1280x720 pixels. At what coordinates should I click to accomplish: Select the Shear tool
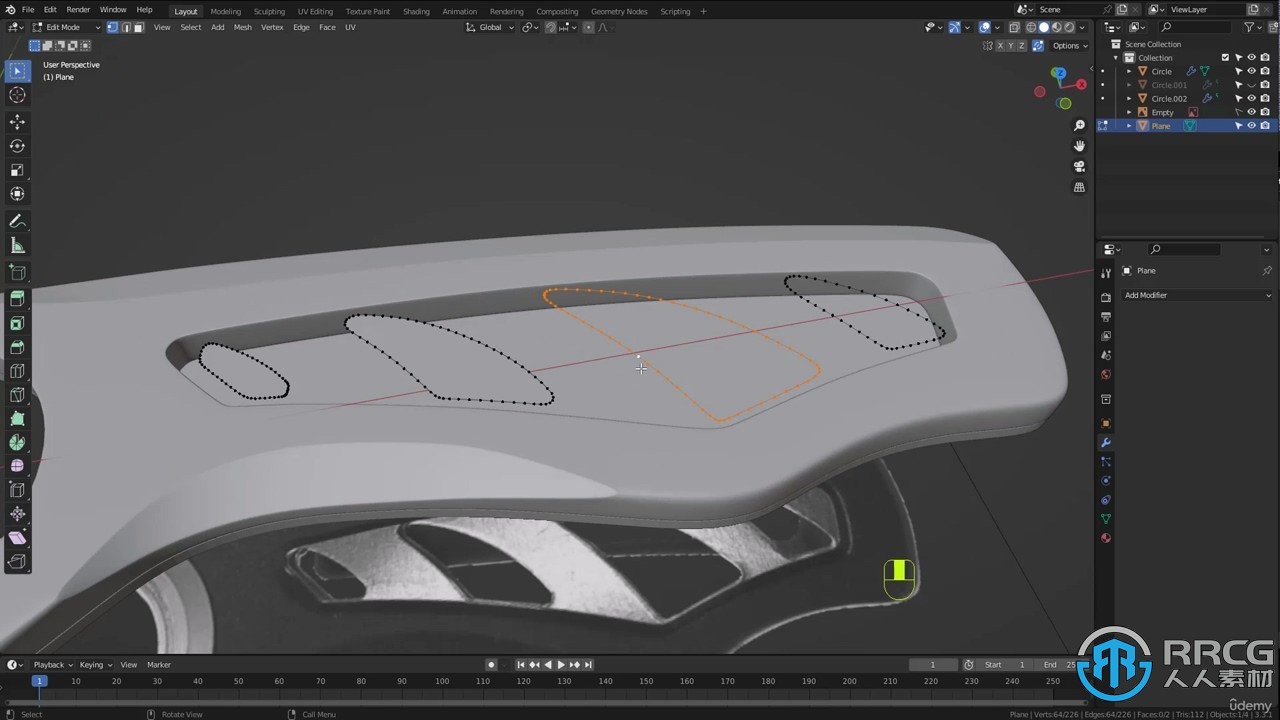tap(17, 538)
